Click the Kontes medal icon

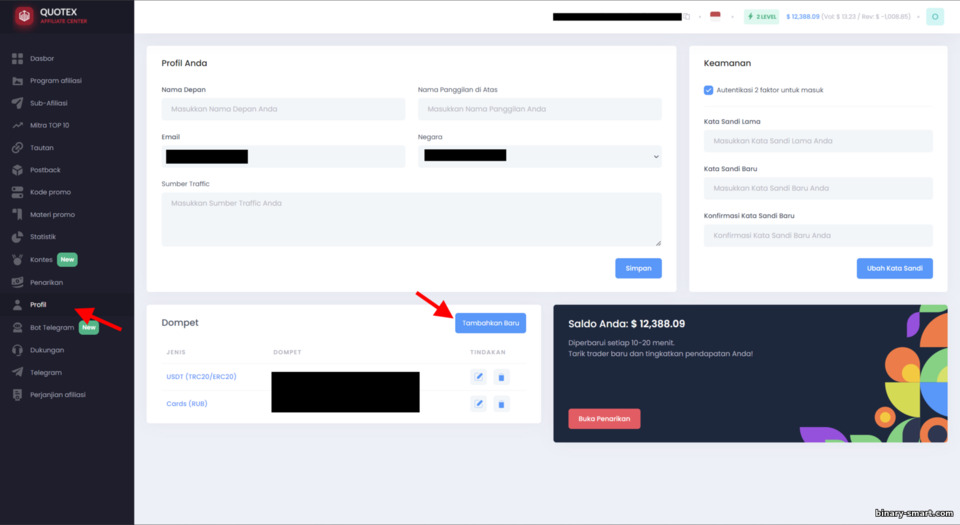(x=17, y=259)
